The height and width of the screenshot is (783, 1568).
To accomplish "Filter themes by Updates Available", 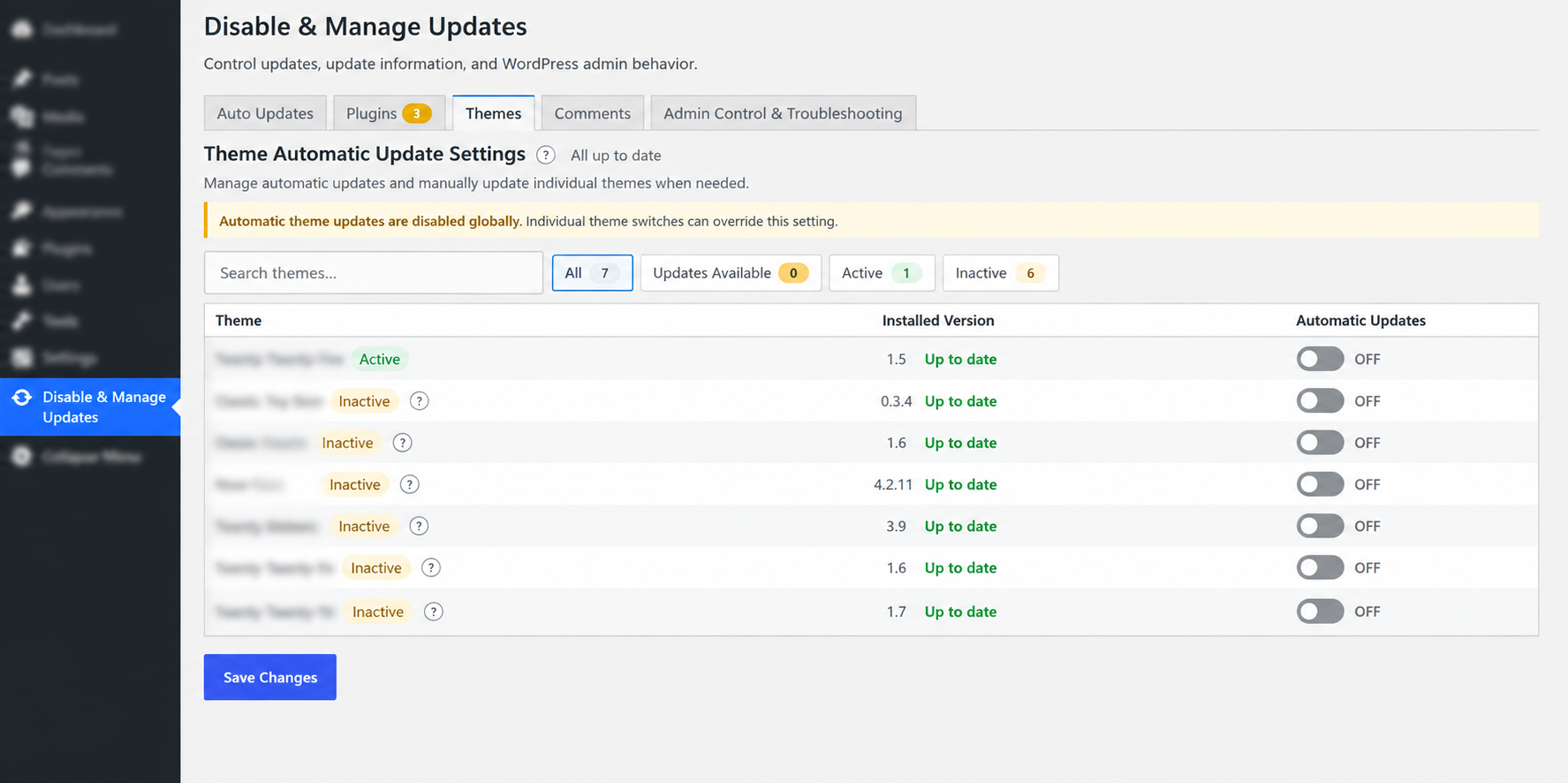I will pos(731,273).
